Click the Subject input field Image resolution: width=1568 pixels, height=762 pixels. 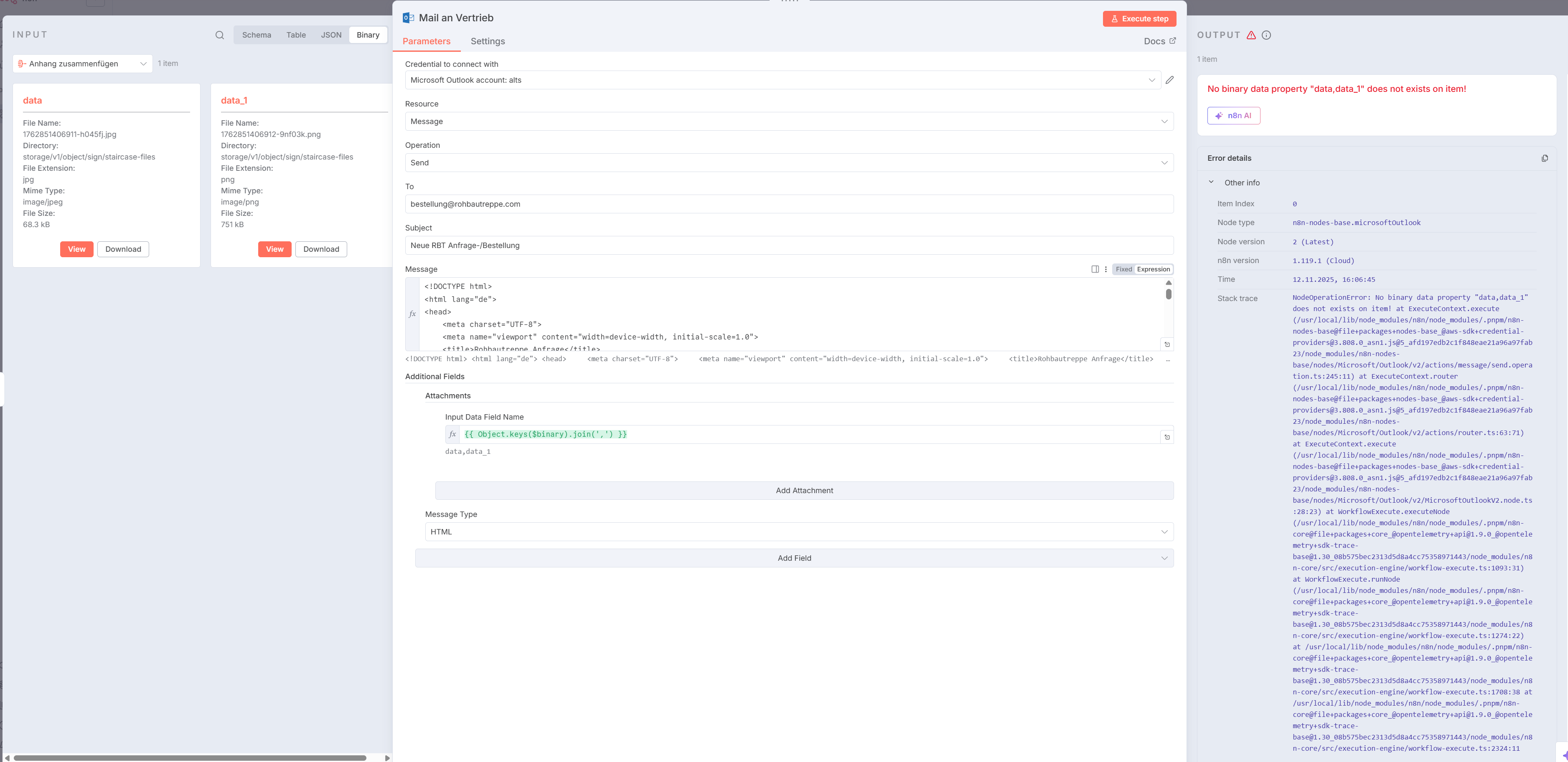pyautogui.click(x=789, y=245)
